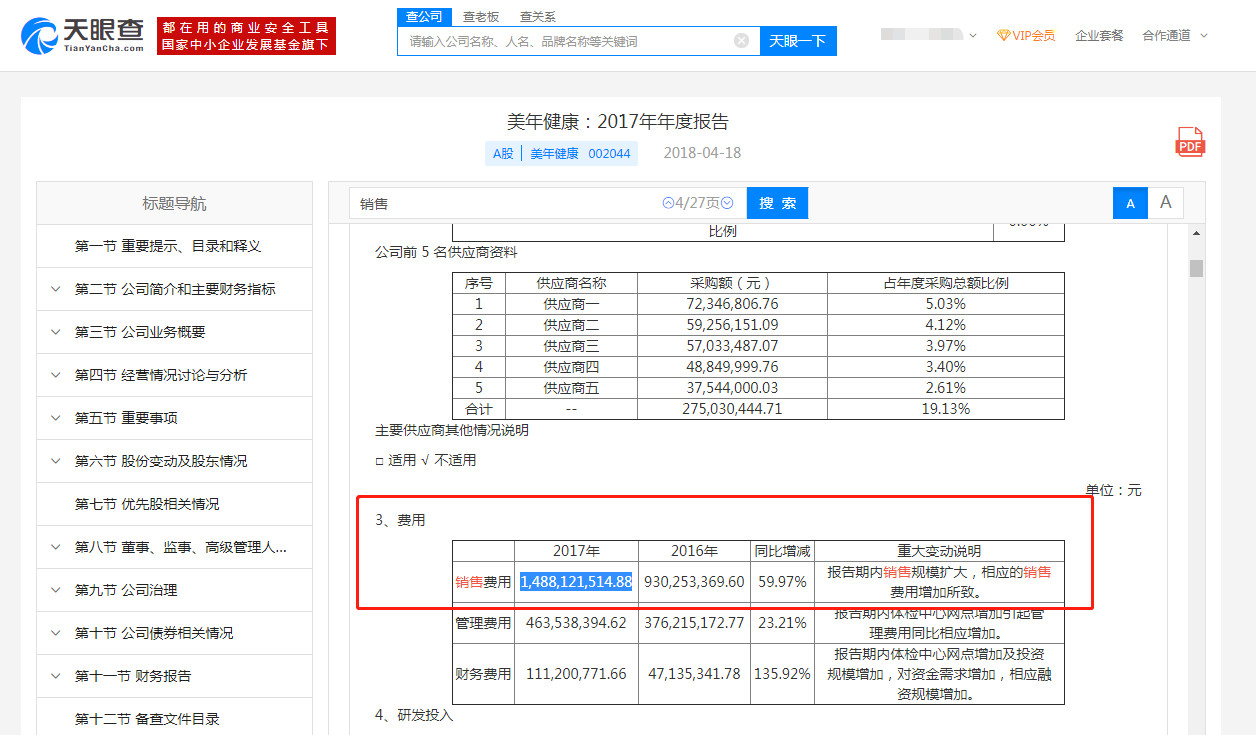1256x735 pixels.
Task: Click the 4/27页 match counter
Action: coord(698,203)
